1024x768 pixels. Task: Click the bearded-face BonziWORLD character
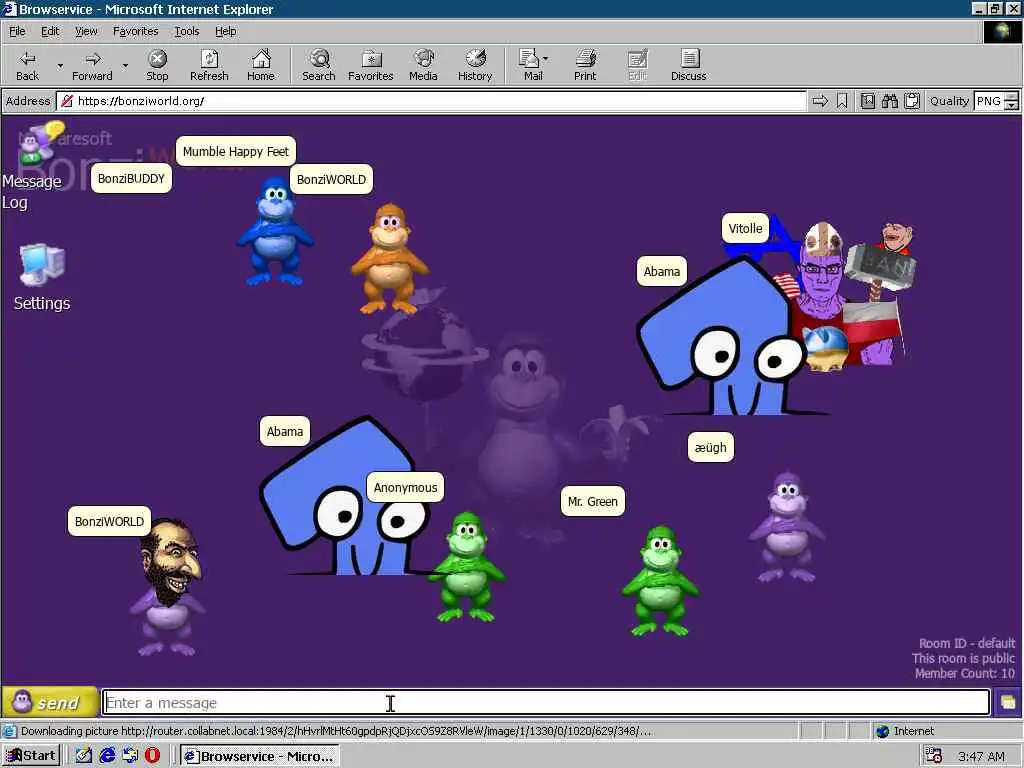click(168, 584)
